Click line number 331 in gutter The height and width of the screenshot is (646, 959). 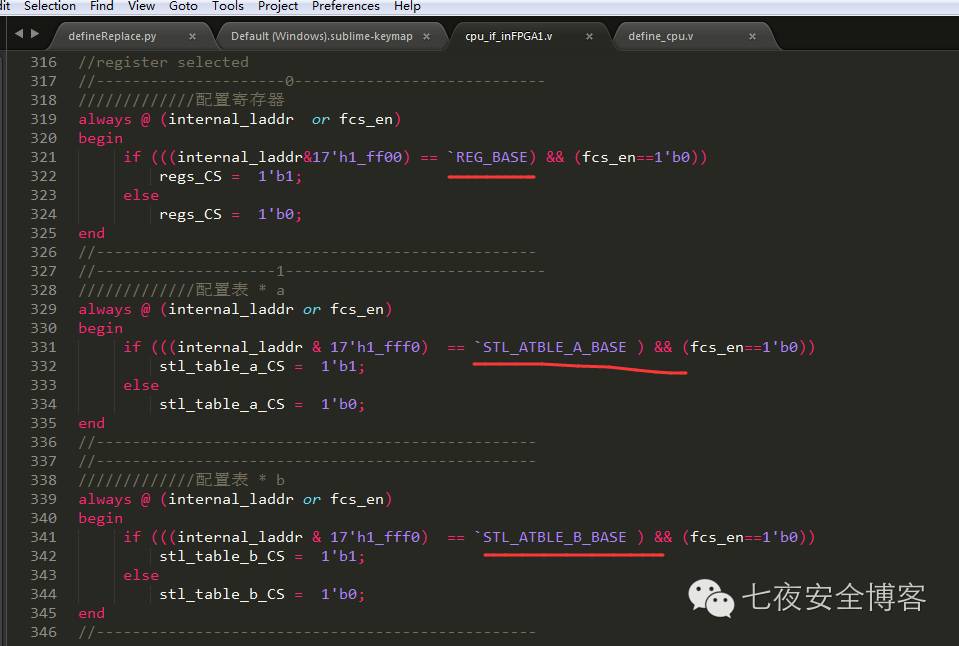43,347
